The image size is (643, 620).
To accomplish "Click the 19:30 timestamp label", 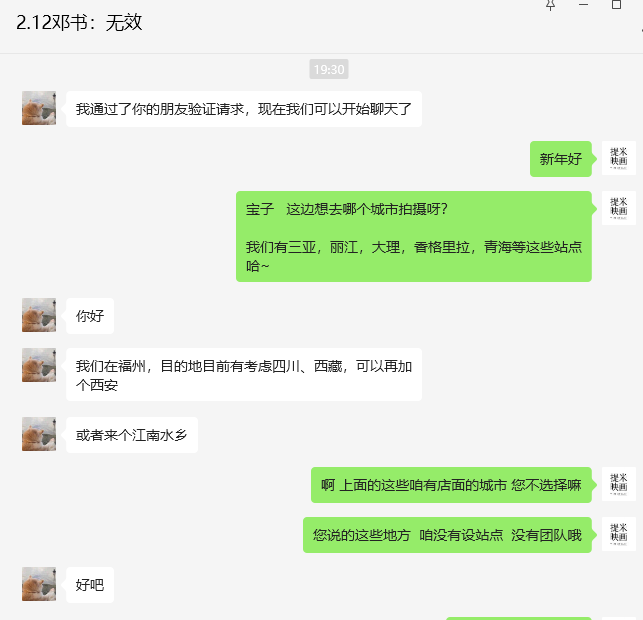I will point(329,69).
